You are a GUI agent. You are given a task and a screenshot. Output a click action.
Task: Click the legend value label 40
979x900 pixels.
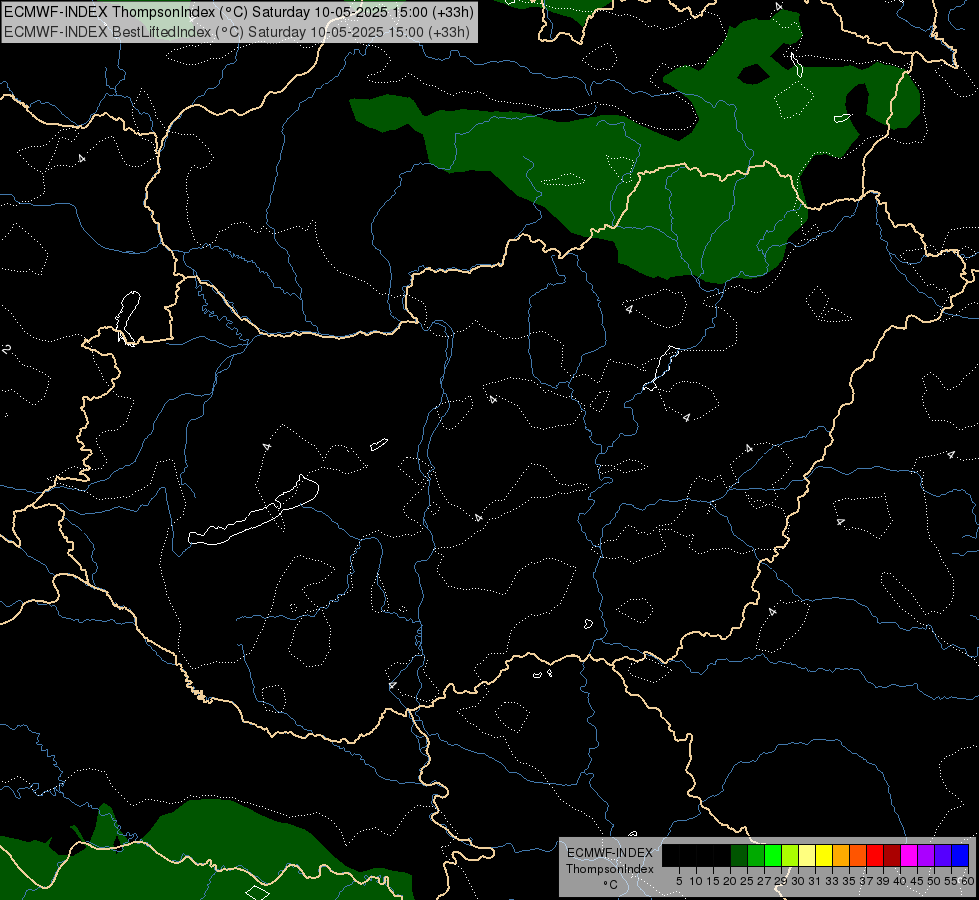tap(900, 881)
